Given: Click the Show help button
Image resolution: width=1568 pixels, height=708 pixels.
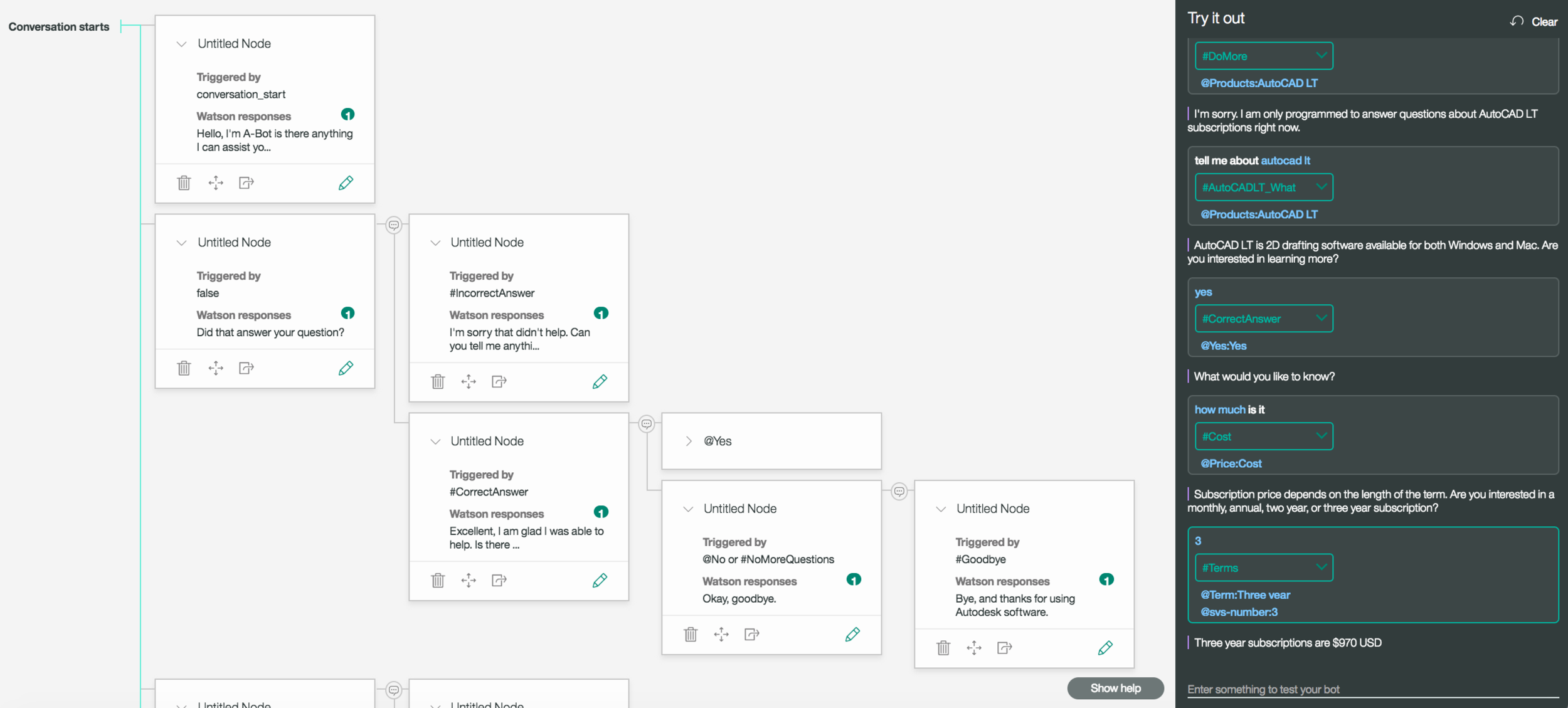Looking at the screenshot, I should click(1115, 688).
